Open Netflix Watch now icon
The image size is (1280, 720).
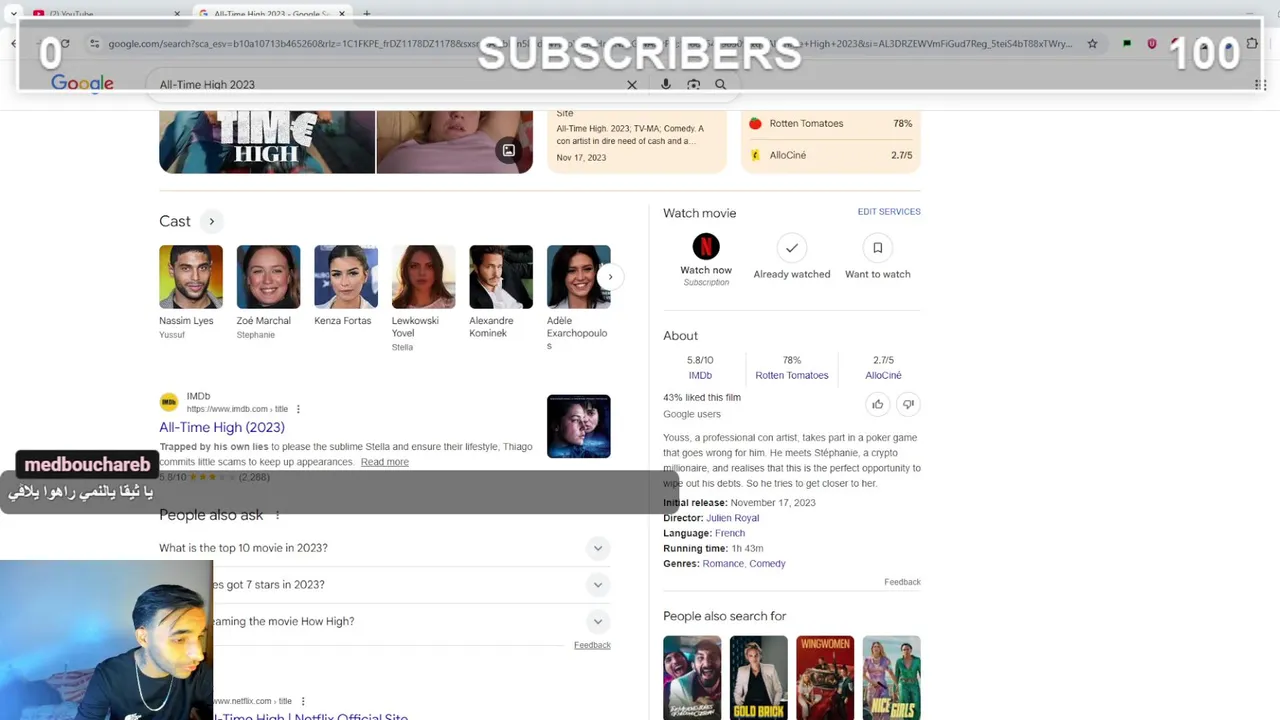706,247
